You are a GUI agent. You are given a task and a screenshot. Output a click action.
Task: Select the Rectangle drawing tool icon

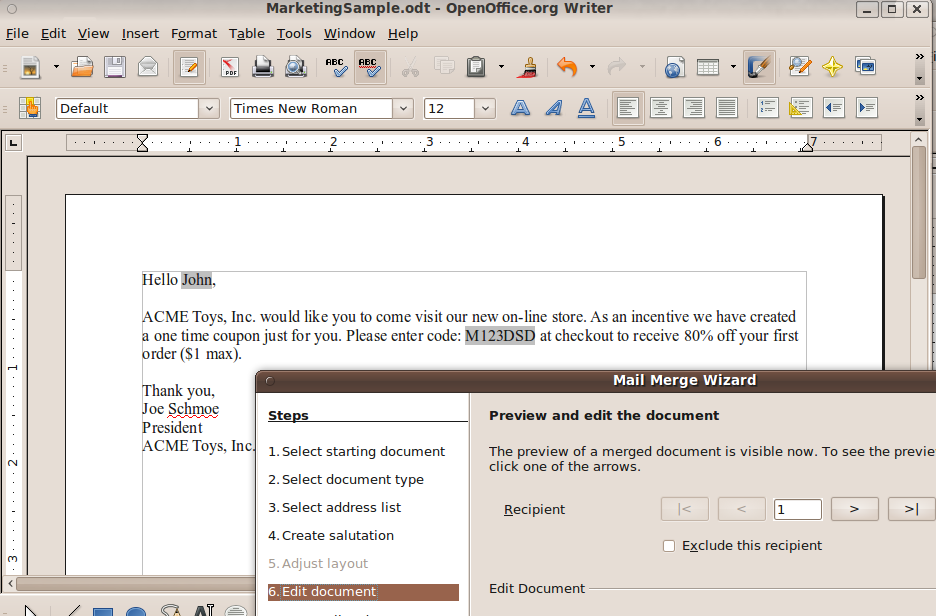[103, 612]
